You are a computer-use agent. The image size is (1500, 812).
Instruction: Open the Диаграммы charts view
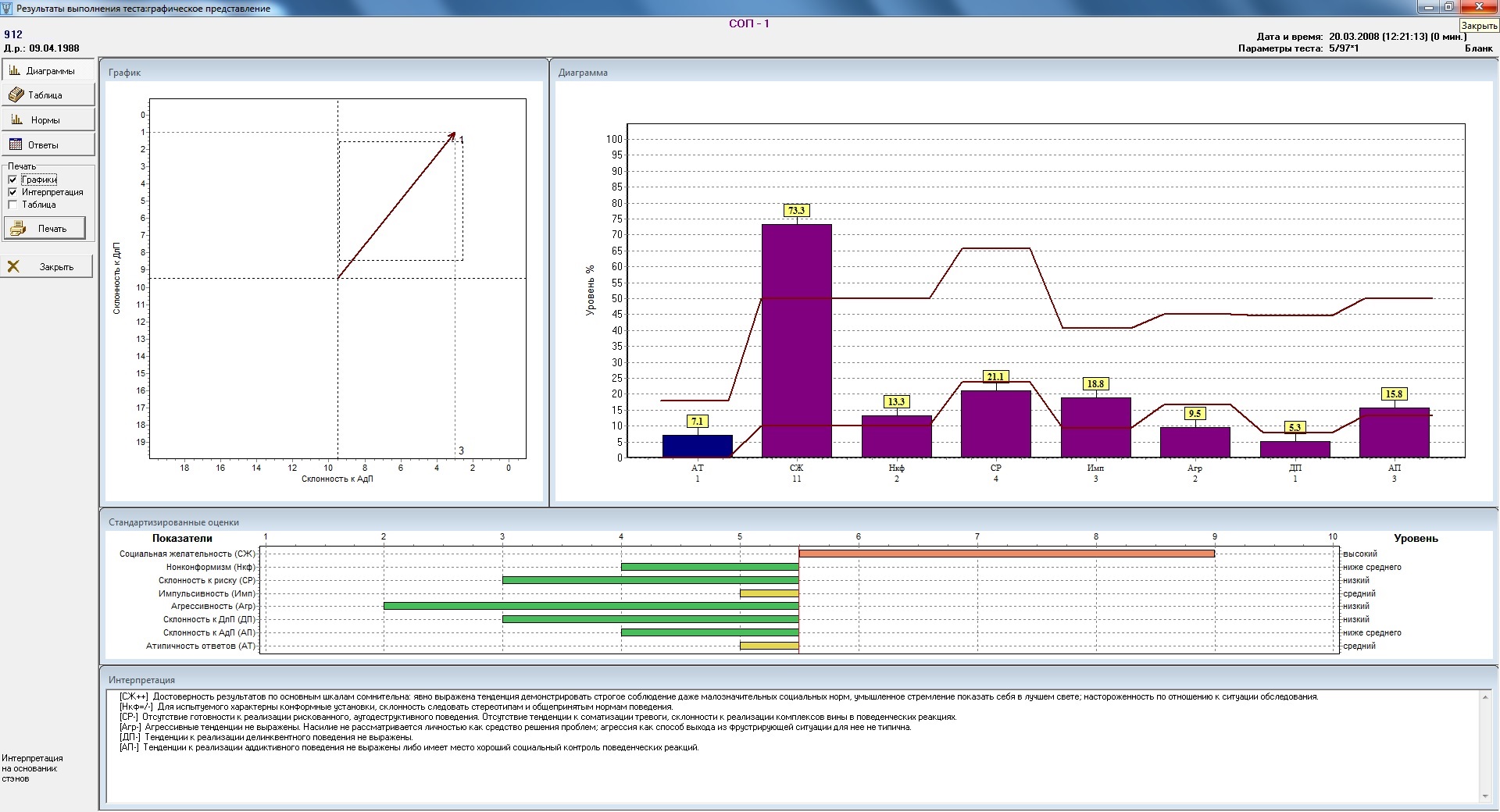48,70
